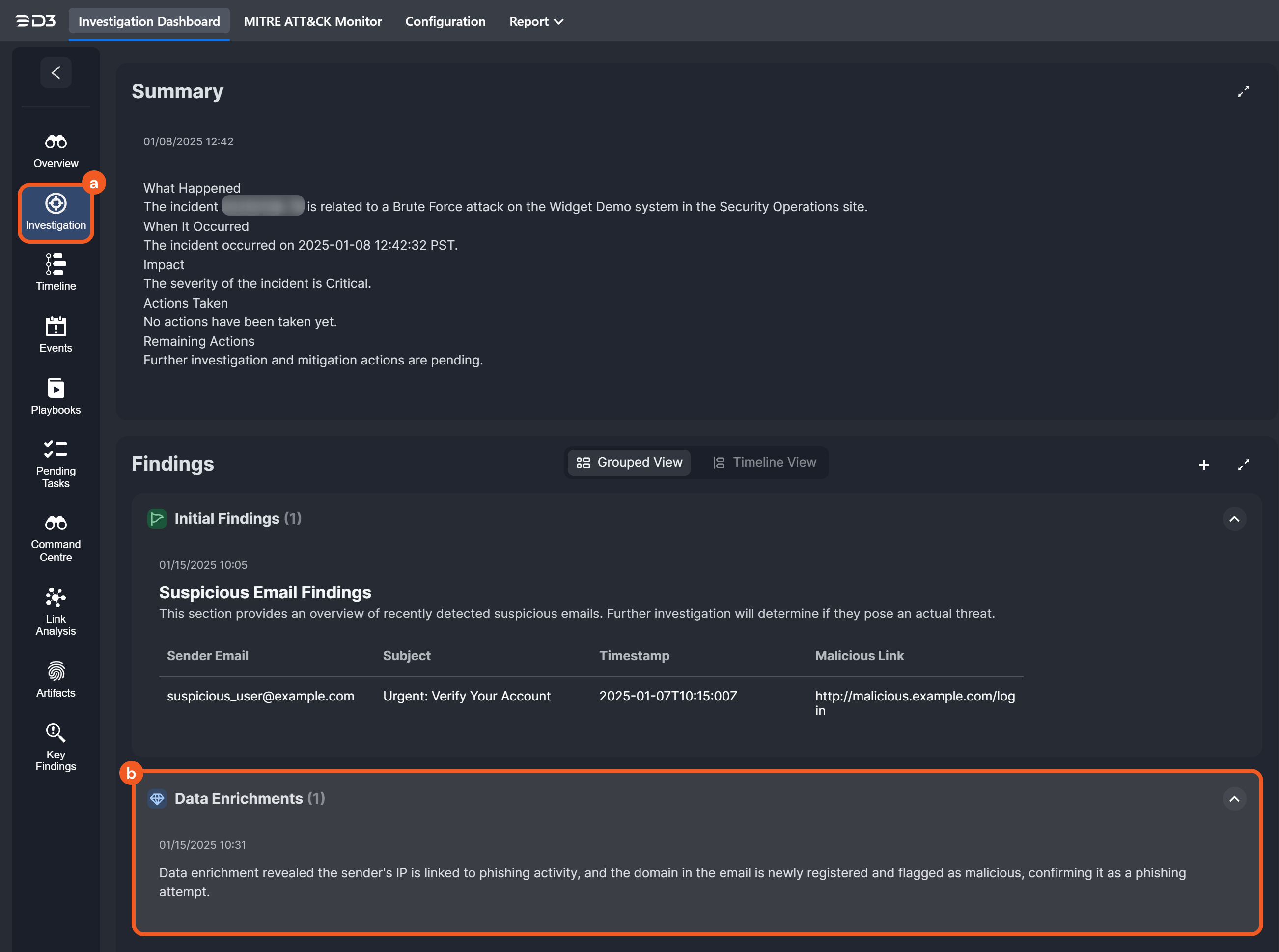Collapse the Data Enrichments section
This screenshot has width=1279, height=952.
coord(1234,799)
